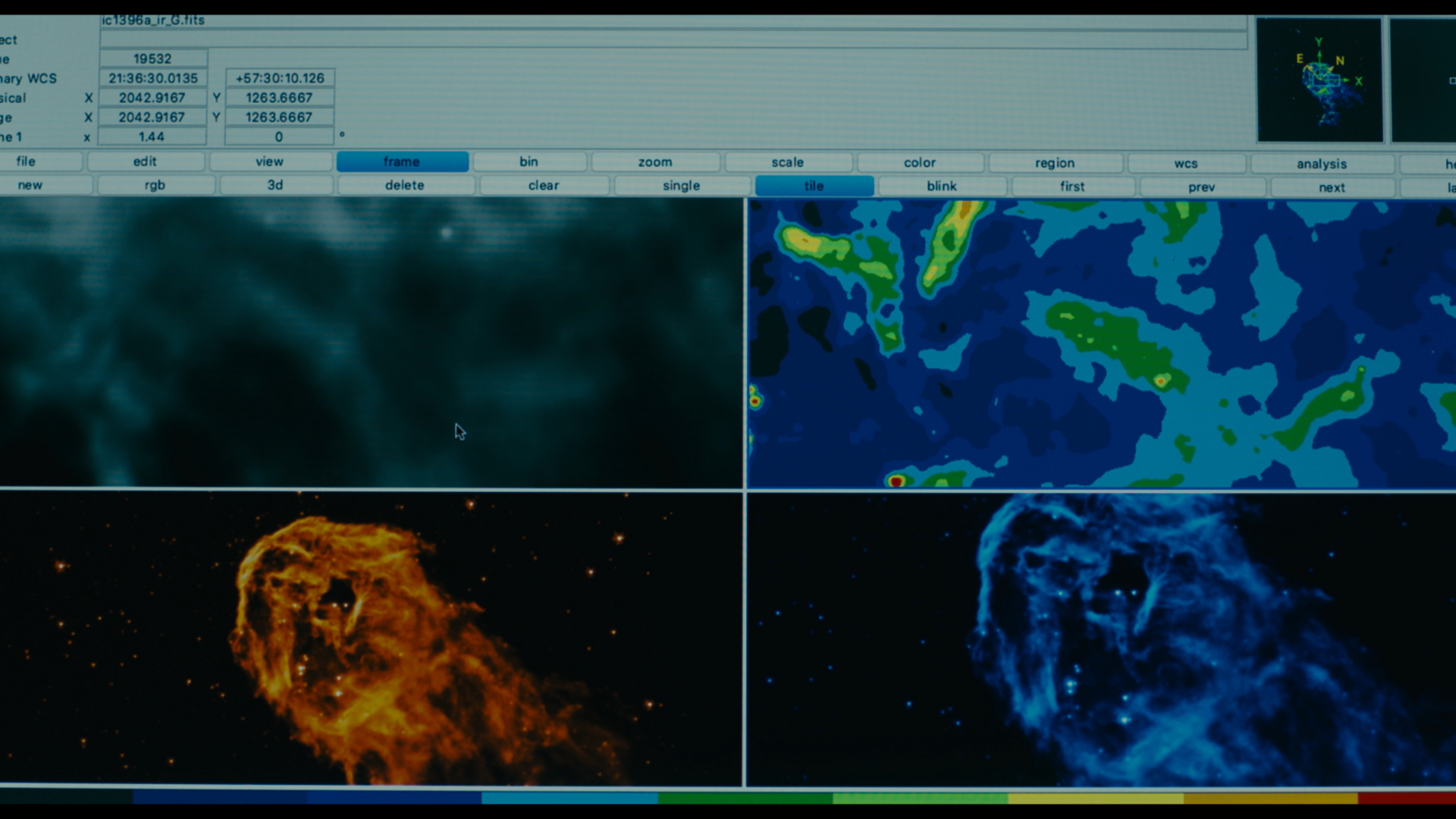The image size is (1456, 819).
Task: Click the colorbar at the bottom
Action: pyautogui.click(x=728, y=798)
